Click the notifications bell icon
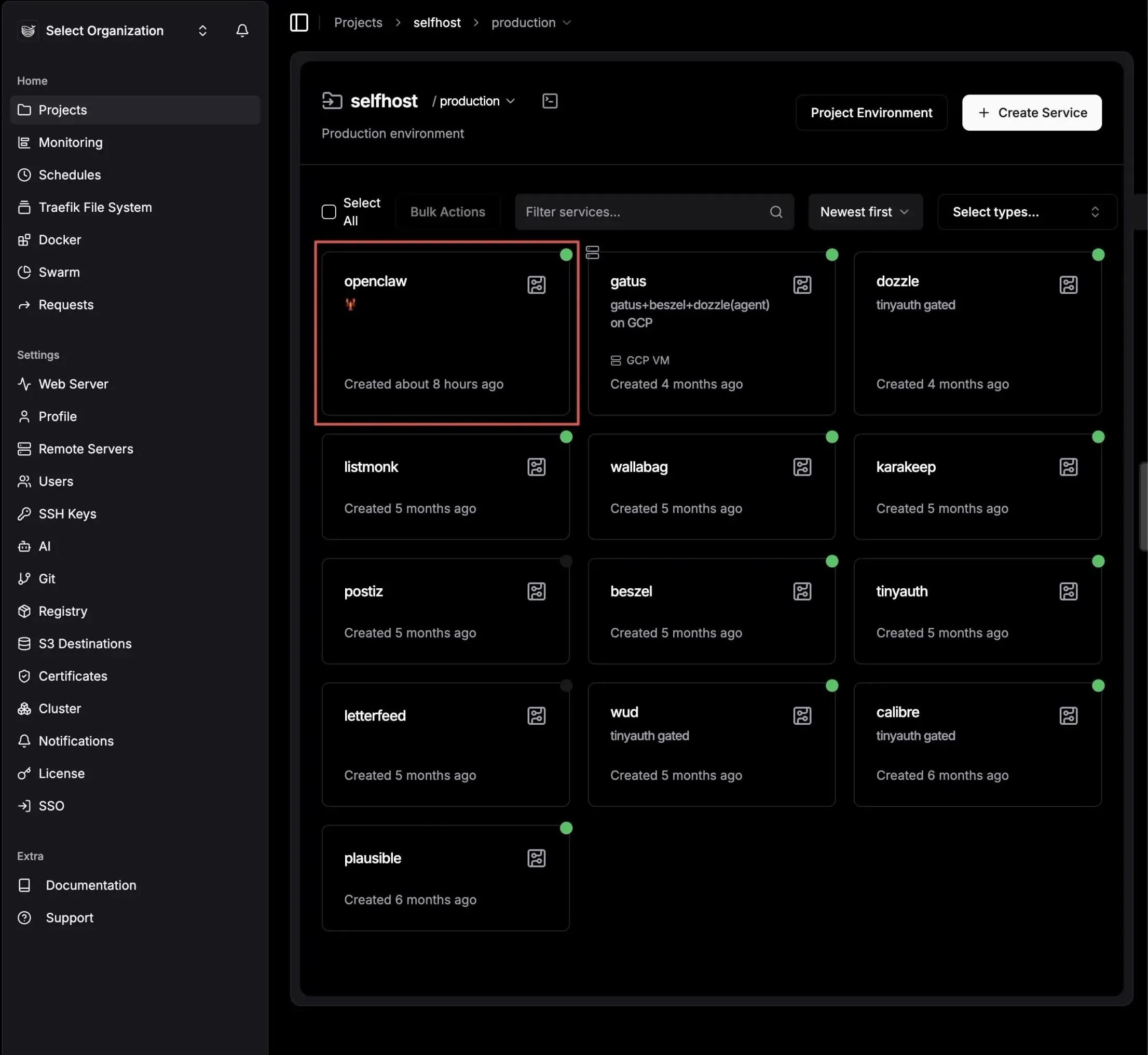1148x1055 pixels. [242, 30]
